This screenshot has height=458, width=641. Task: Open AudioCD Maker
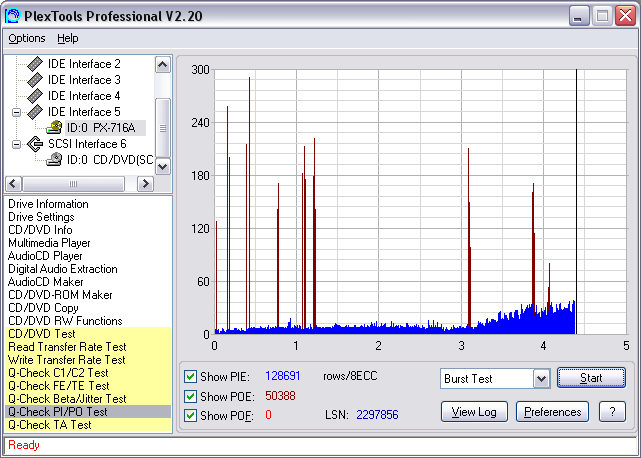pos(45,282)
